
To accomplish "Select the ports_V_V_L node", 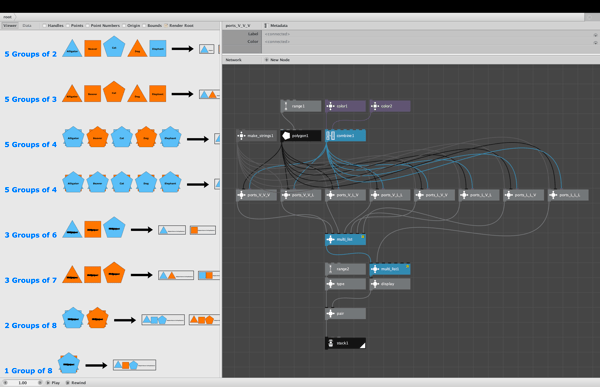I will click(x=301, y=195).
